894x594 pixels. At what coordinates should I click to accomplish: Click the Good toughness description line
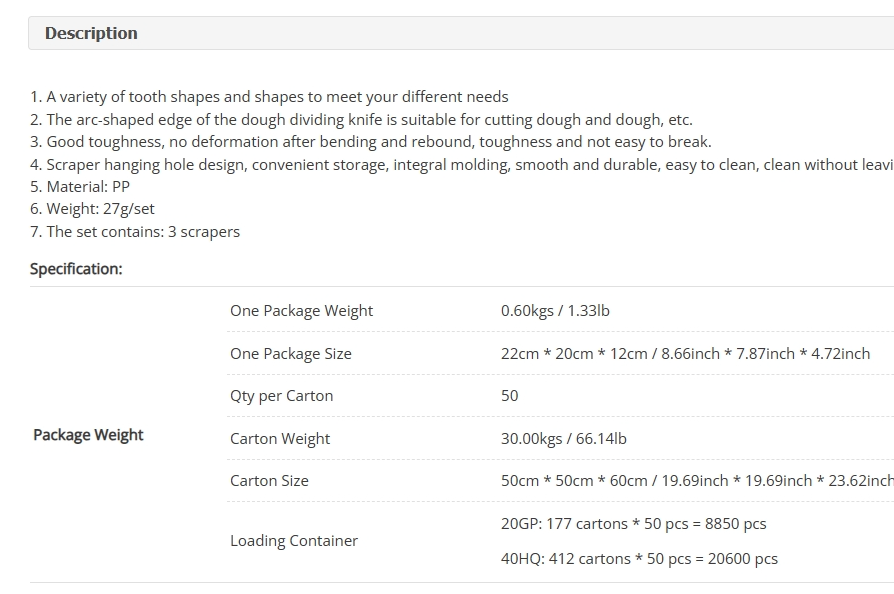point(371,142)
